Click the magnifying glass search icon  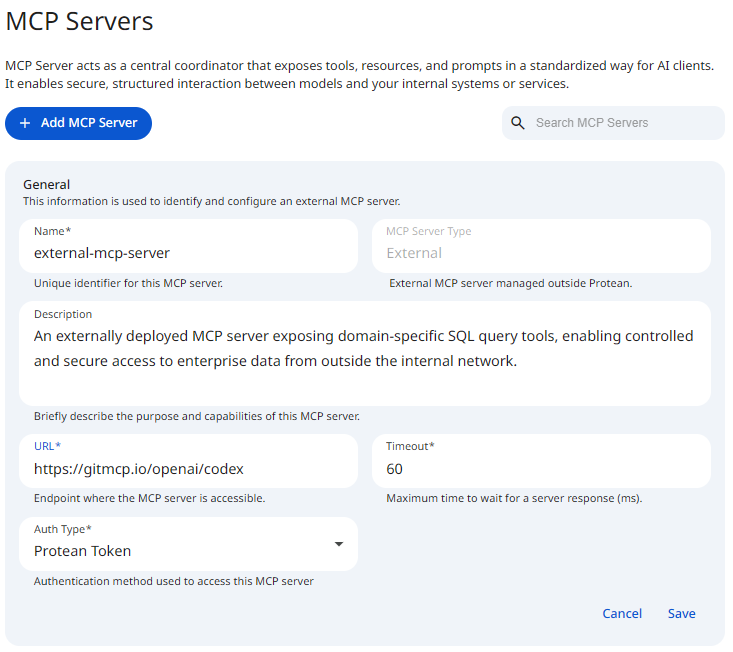(518, 123)
